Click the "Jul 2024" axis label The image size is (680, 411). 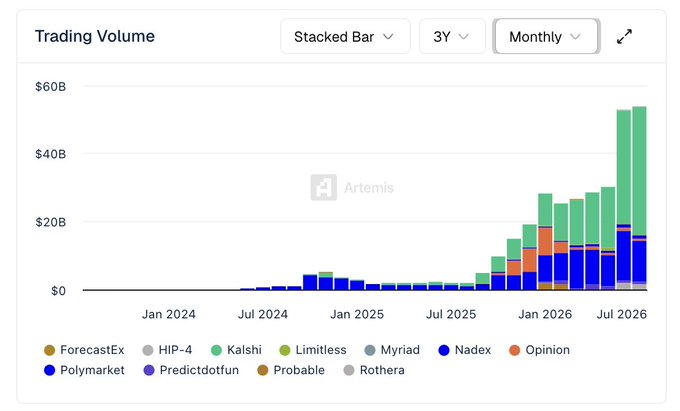[x=263, y=314]
